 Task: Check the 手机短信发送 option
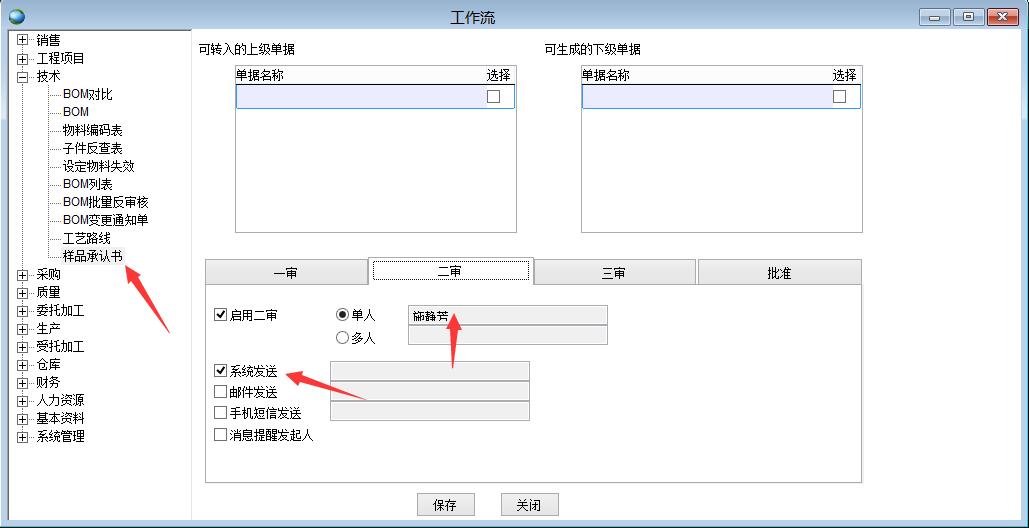(x=221, y=412)
